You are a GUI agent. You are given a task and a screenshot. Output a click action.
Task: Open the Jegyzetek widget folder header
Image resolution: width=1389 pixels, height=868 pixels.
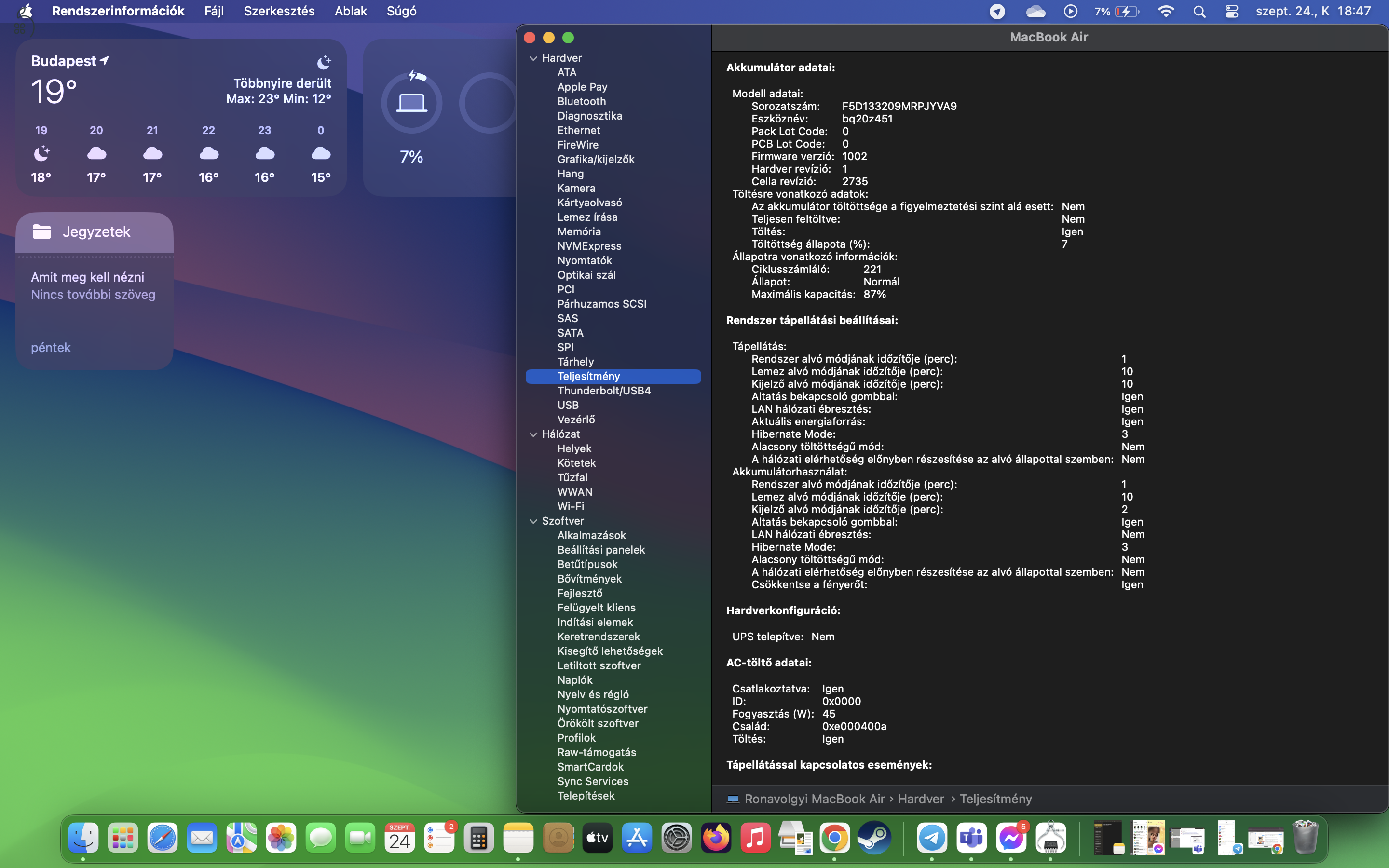pyautogui.click(x=95, y=232)
